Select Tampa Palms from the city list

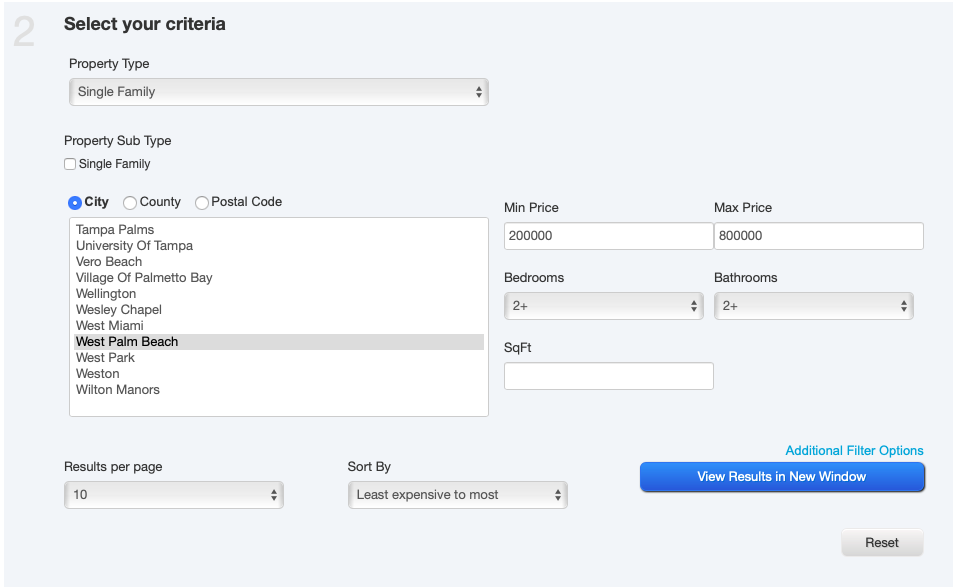pyautogui.click(x=114, y=229)
